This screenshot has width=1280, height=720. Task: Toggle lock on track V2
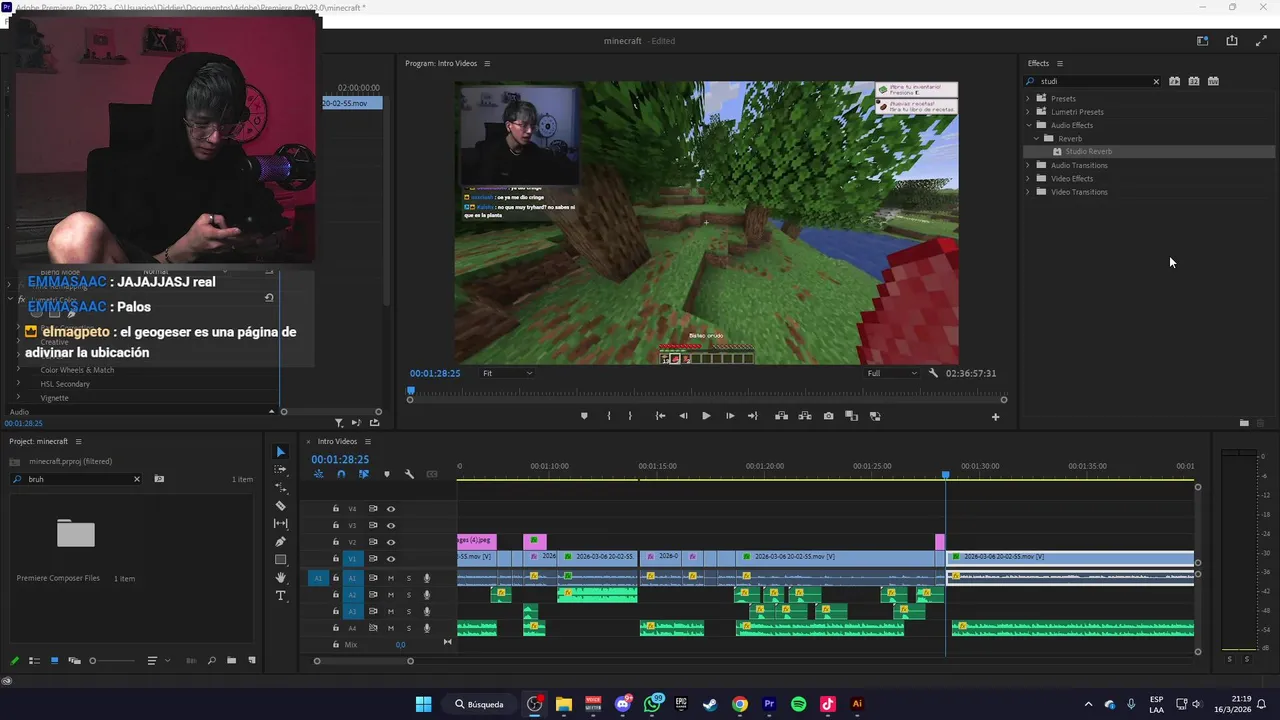(x=336, y=542)
